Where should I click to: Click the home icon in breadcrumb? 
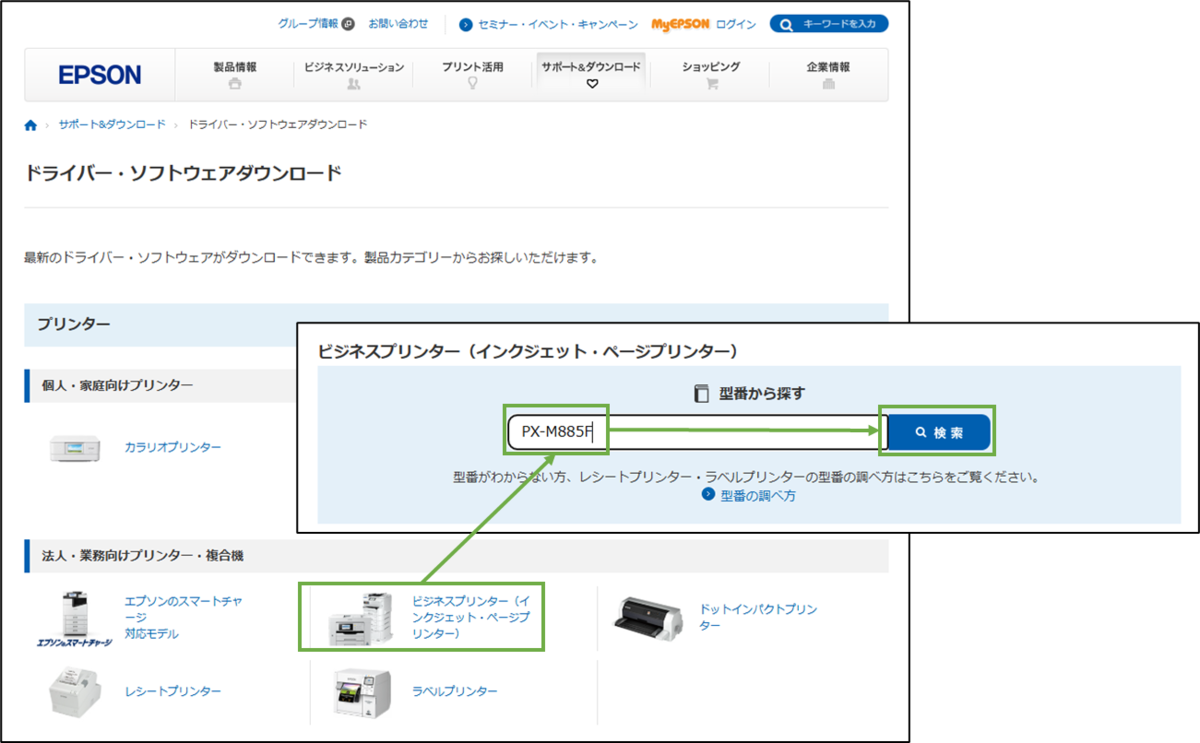tap(31, 125)
